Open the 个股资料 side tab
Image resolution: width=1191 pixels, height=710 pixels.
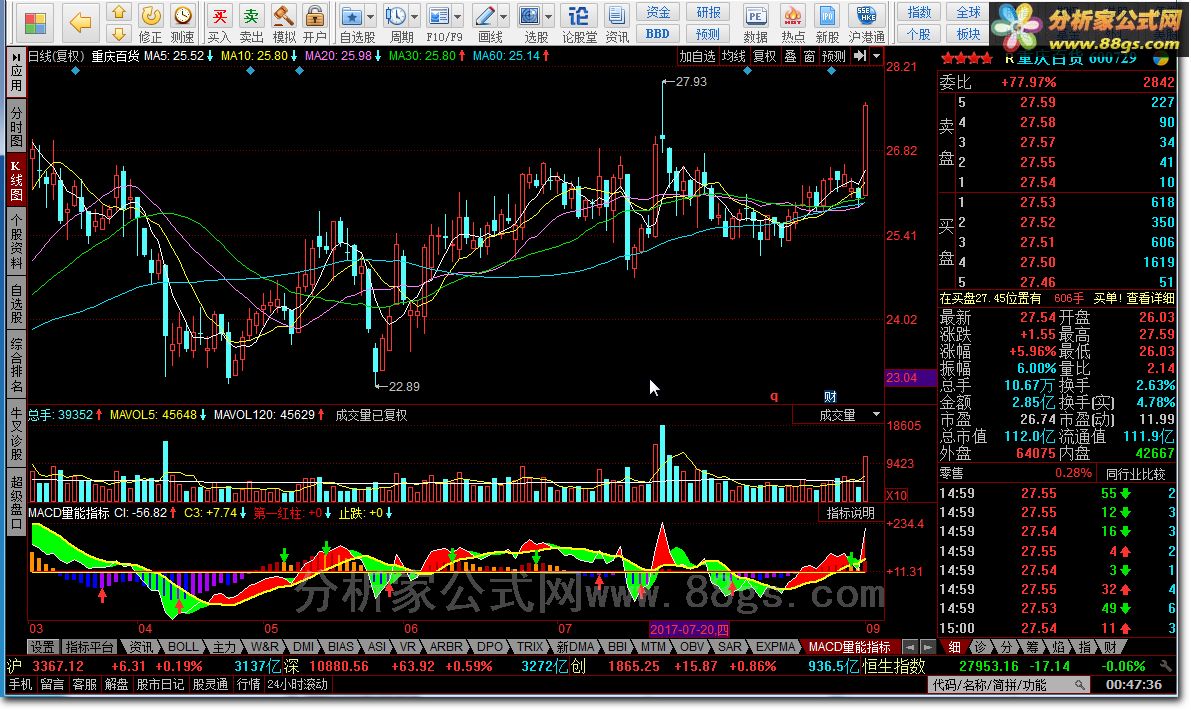pos(16,241)
